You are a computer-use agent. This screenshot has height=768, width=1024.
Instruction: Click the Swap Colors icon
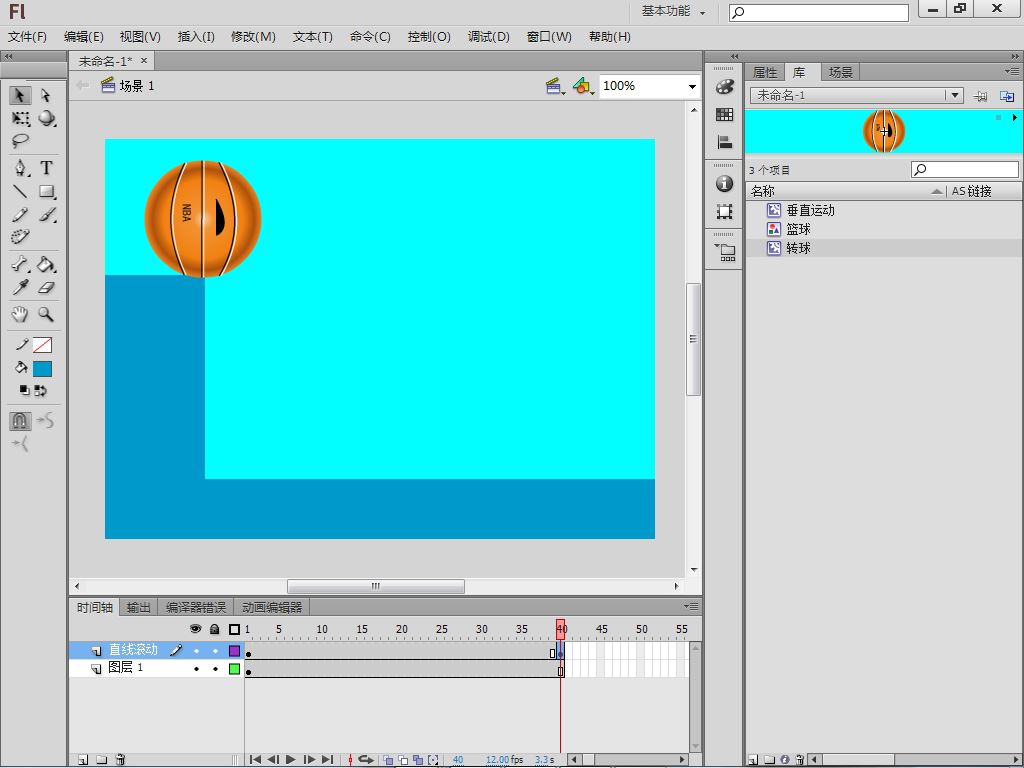[x=40, y=391]
